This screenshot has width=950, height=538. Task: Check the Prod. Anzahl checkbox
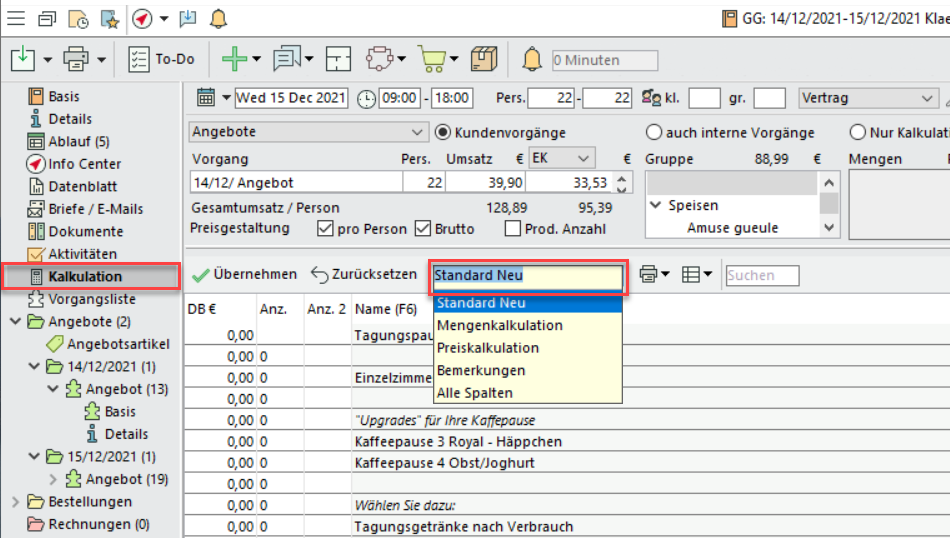tap(513, 228)
